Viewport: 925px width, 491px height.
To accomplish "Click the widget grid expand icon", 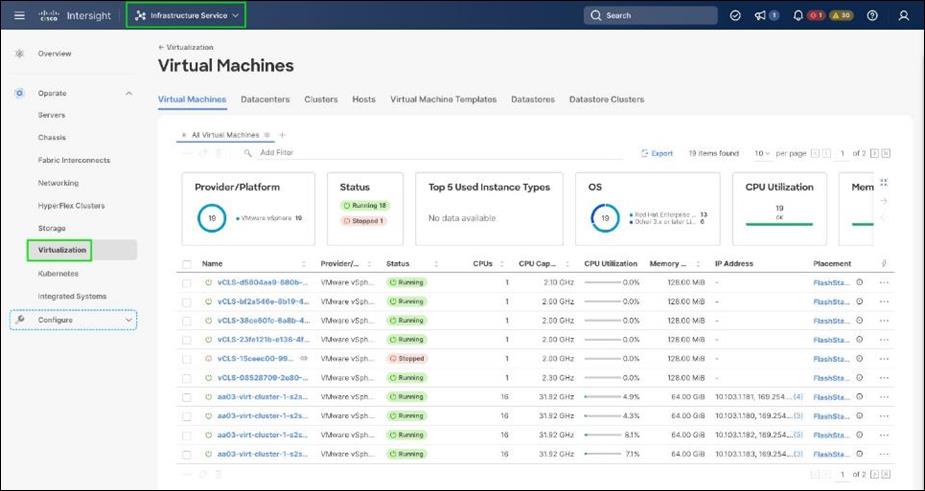I will tap(884, 183).
